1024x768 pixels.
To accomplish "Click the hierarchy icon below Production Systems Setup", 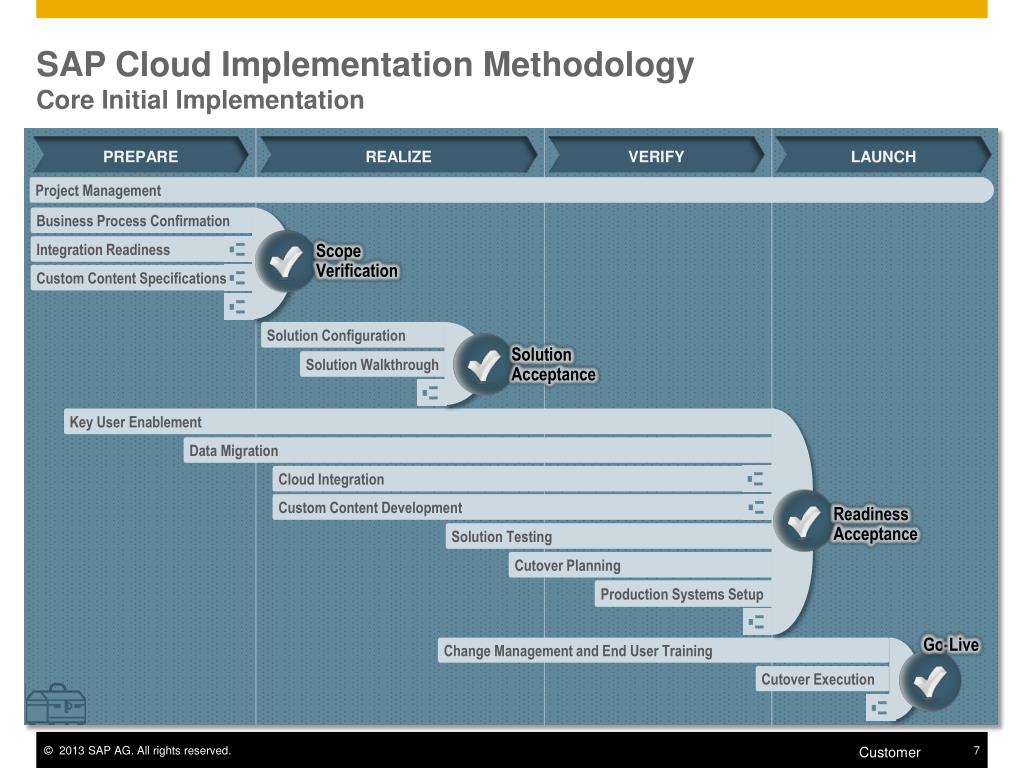I will [x=756, y=622].
